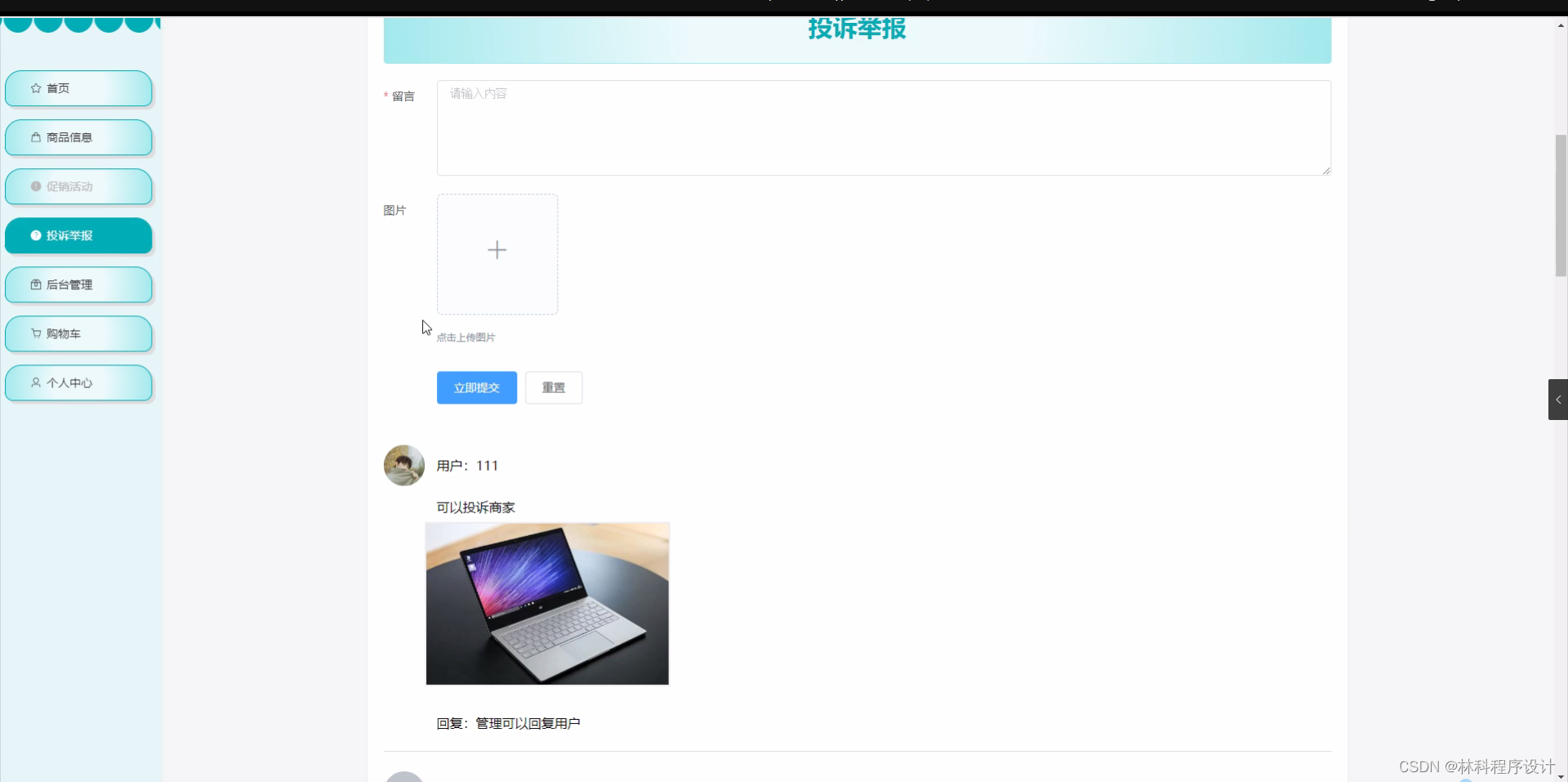Click the page vertical scrollbar thumb

(1561, 206)
